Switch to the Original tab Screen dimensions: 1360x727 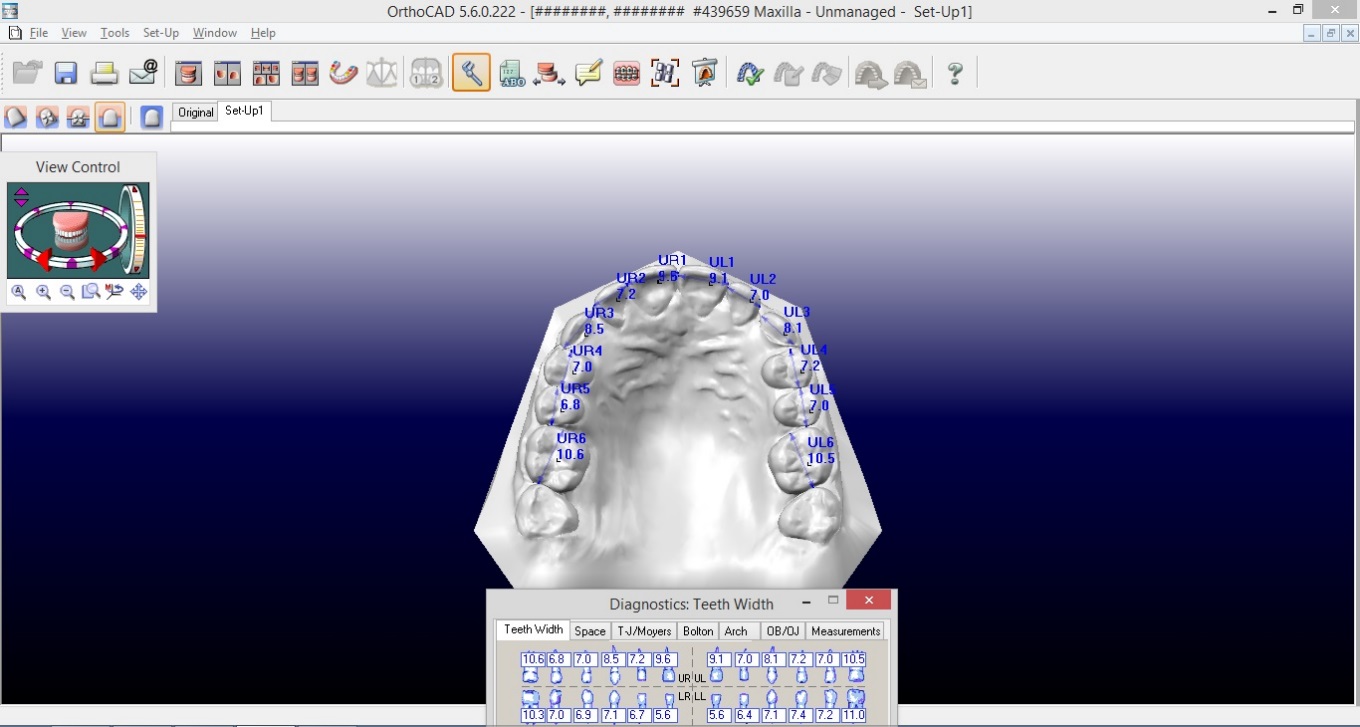pyautogui.click(x=195, y=112)
